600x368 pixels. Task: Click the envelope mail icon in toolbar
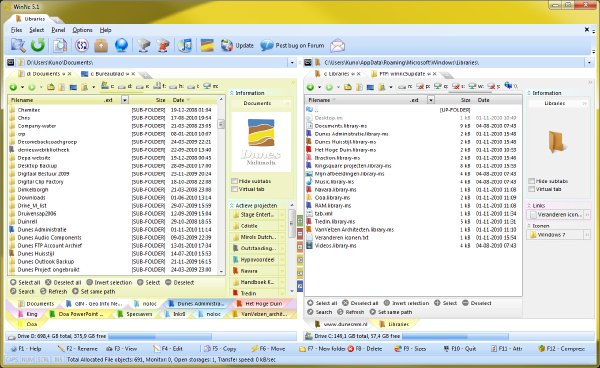point(338,46)
